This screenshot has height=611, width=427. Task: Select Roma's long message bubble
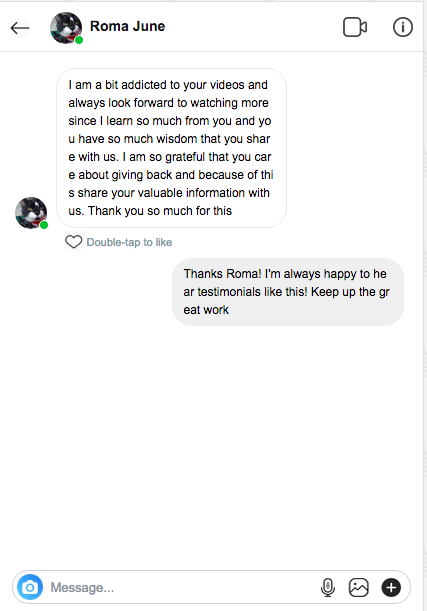171,148
